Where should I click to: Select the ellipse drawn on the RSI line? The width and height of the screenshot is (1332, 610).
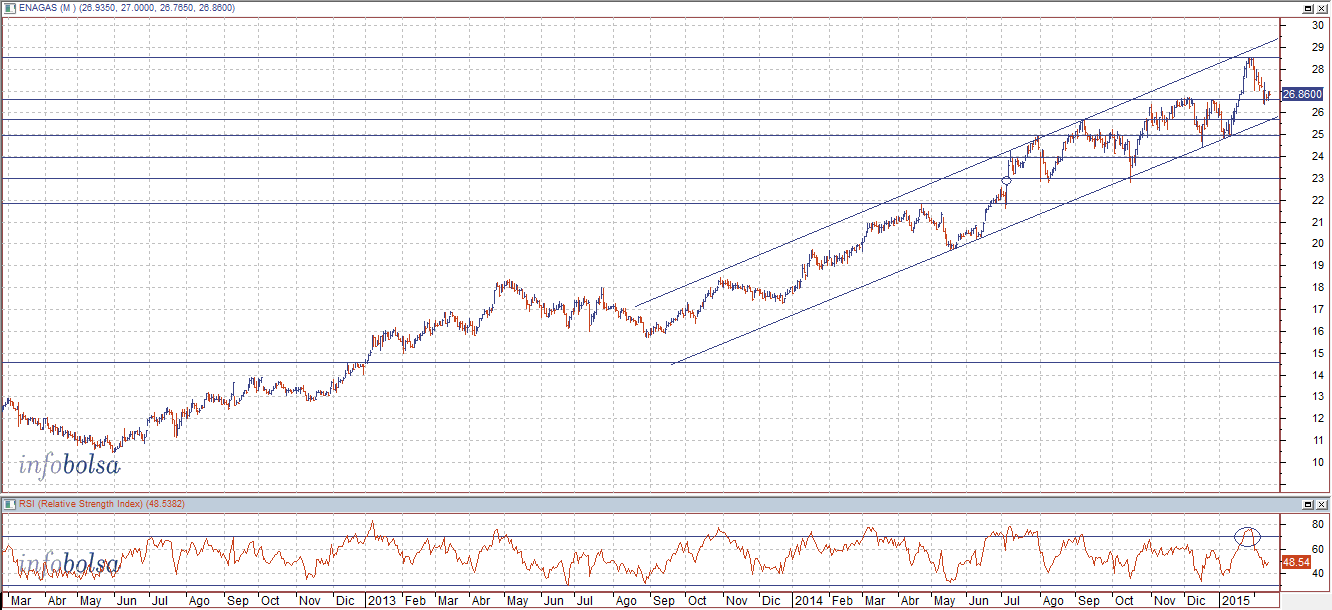coord(1246,536)
